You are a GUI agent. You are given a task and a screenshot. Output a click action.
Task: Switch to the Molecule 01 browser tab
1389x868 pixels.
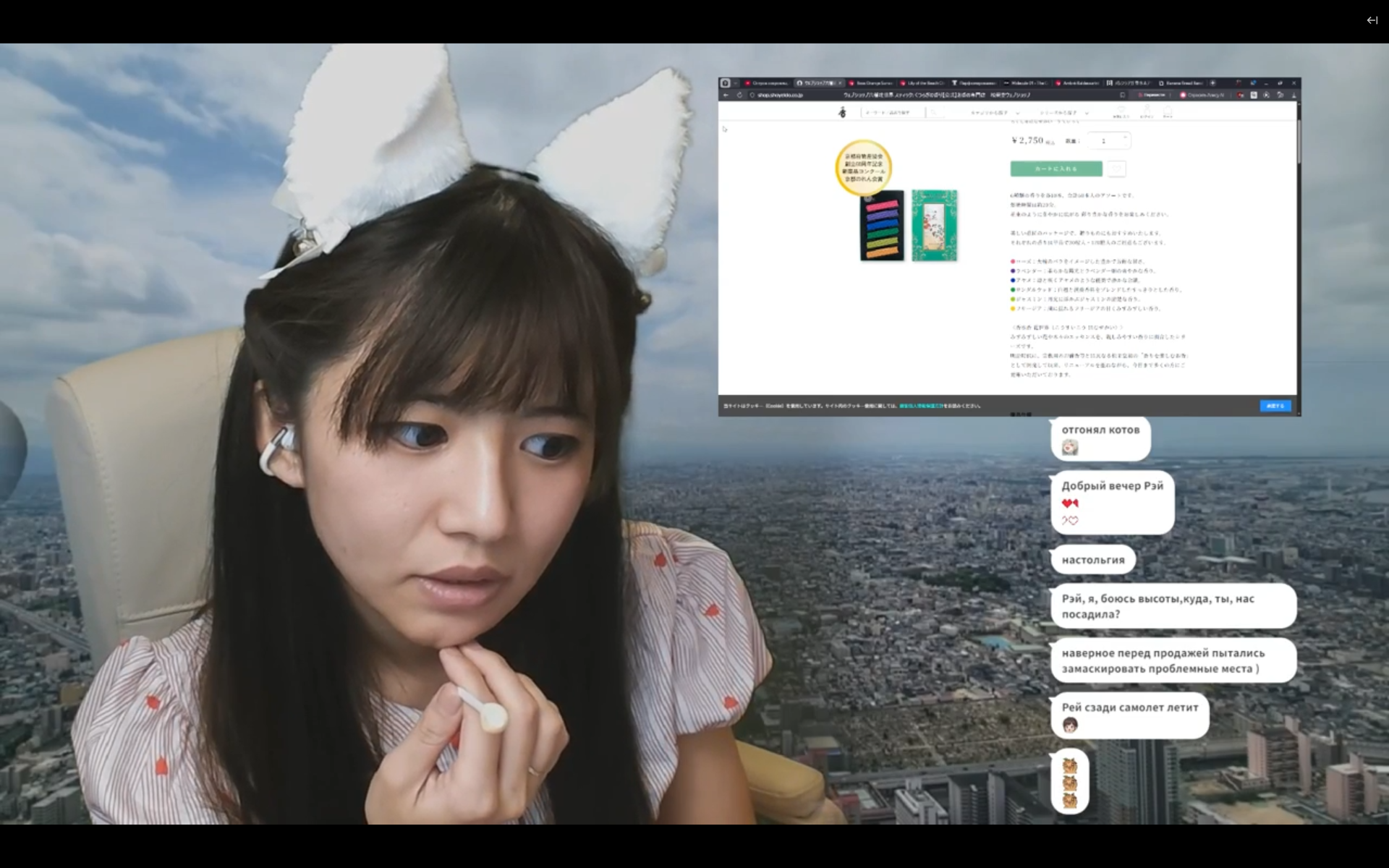pos(1025,83)
